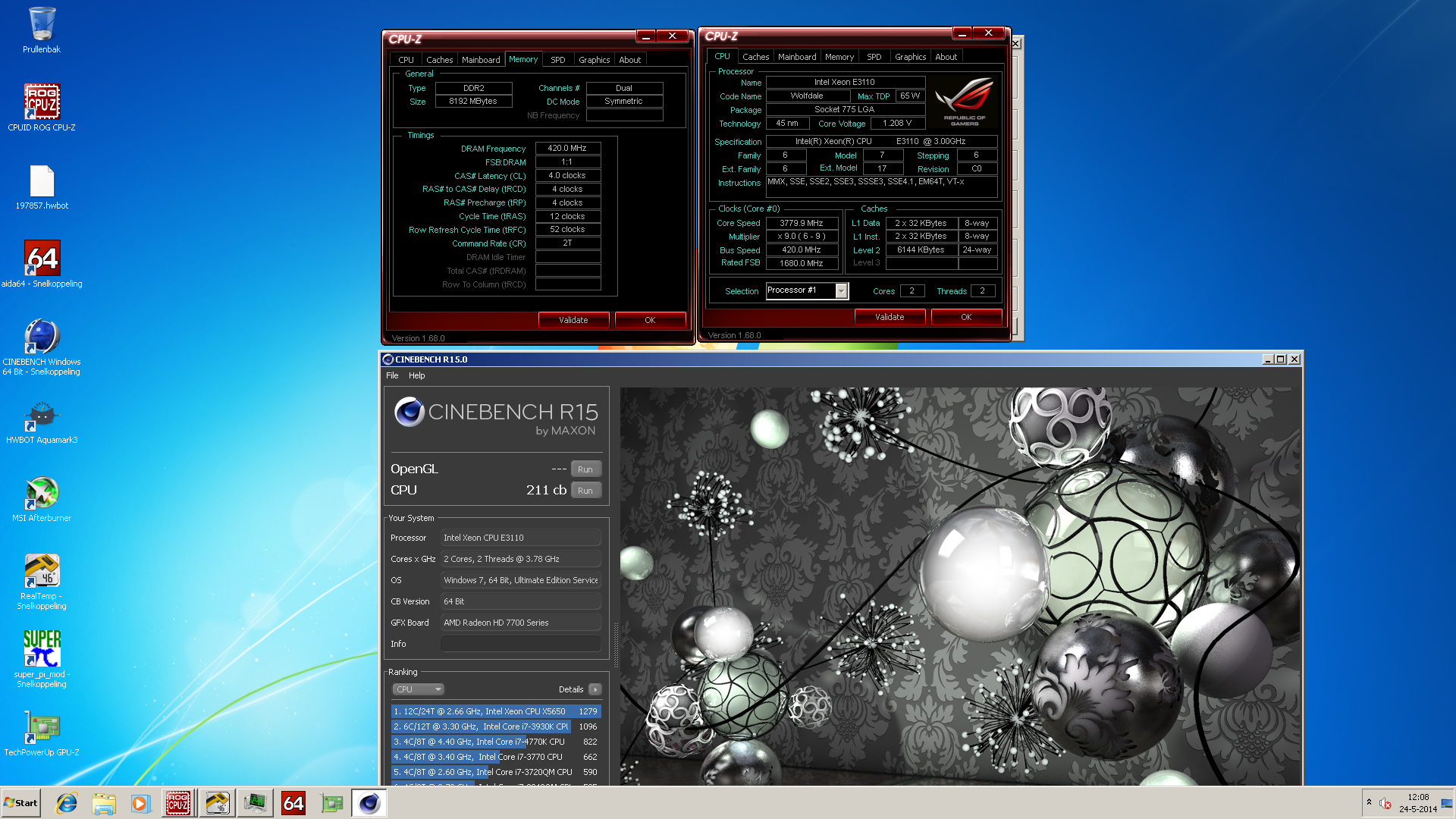Select ranking entry Core i7-3770
Image resolution: width=1456 pixels, height=819 pixels.
coord(496,757)
